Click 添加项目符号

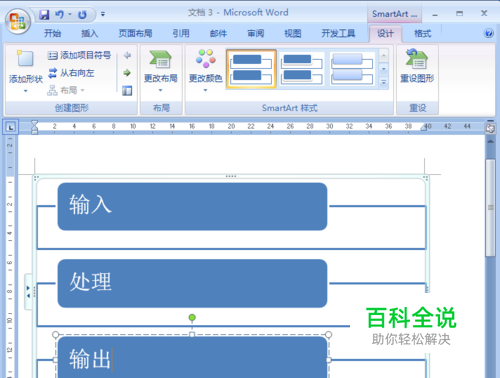(79, 55)
